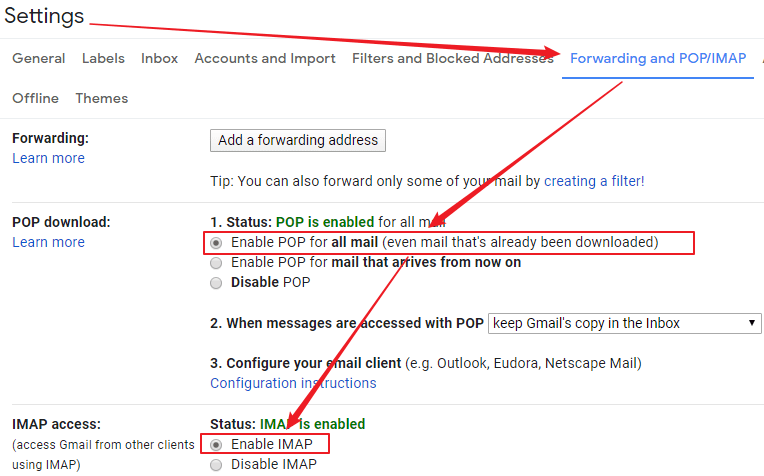Click Learn more under POP download

pyautogui.click(x=48, y=243)
